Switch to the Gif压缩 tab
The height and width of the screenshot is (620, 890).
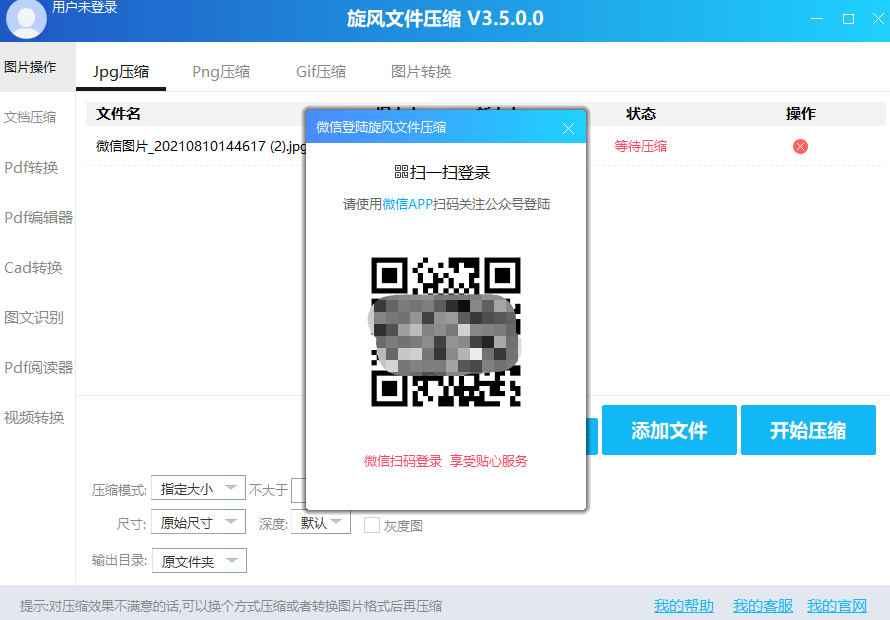321,72
